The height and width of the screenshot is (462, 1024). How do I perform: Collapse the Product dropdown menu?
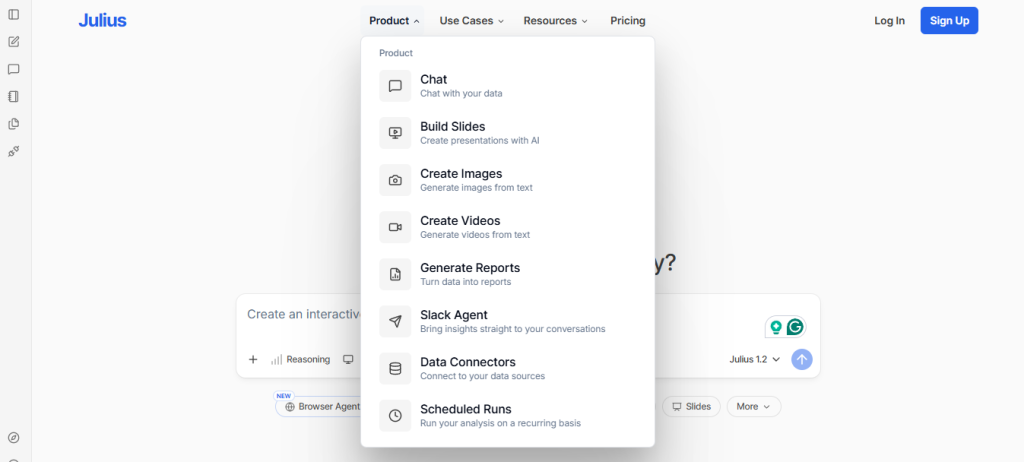(x=394, y=21)
